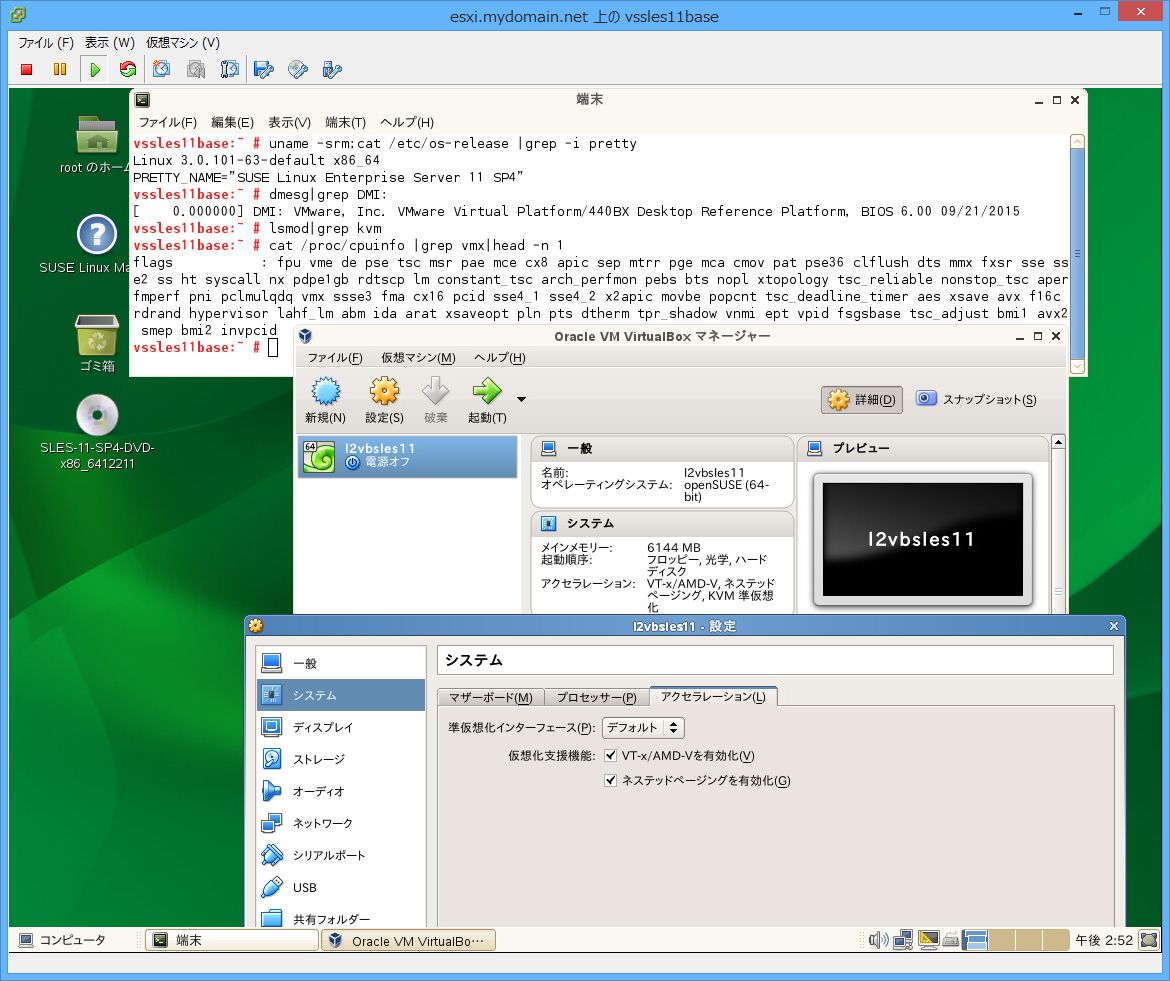This screenshot has width=1170, height=981.
Task: Click the Computer (コンピュータ) panel button
Action: point(62,940)
